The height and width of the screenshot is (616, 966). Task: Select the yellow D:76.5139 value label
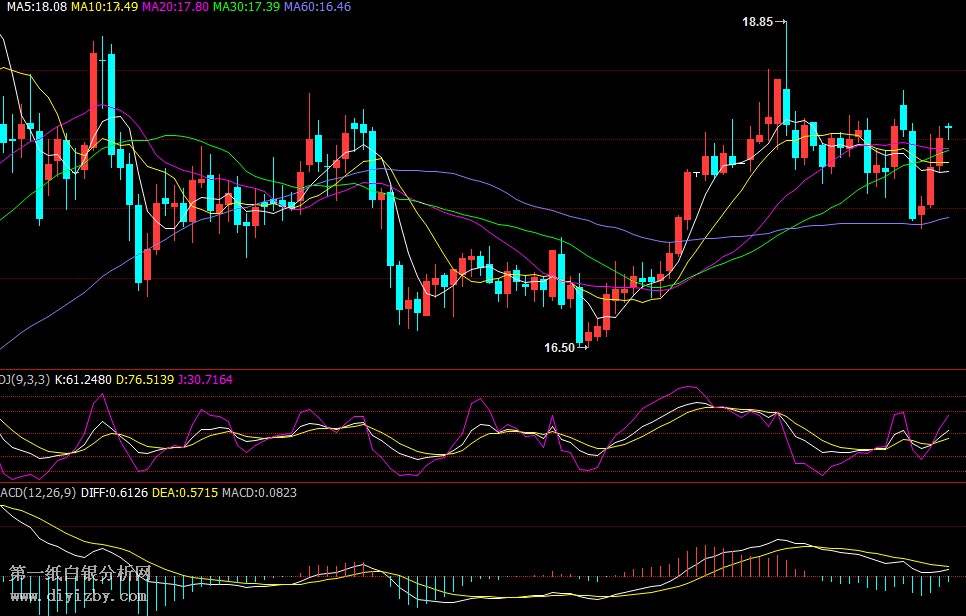145,380
